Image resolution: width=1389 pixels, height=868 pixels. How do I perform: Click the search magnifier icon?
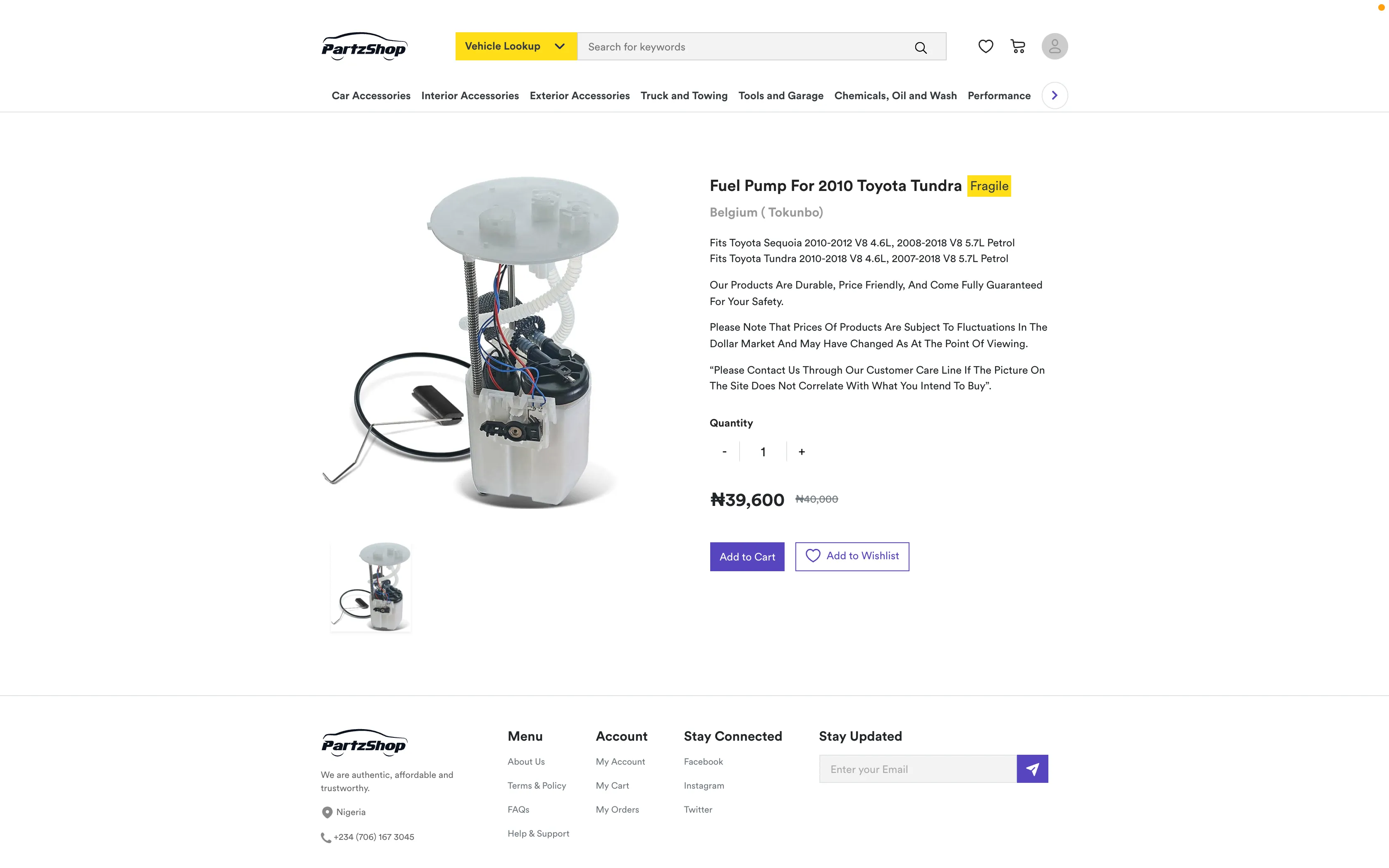click(920, 48)
